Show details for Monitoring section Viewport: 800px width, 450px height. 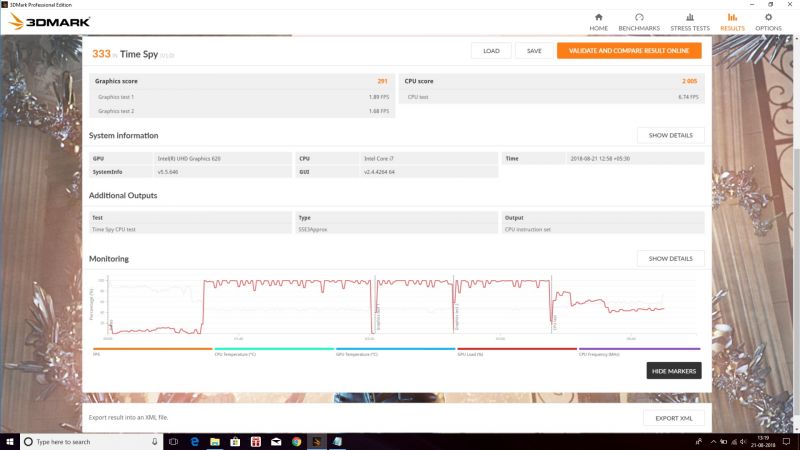pyautogui.click(x=670, y=259)
